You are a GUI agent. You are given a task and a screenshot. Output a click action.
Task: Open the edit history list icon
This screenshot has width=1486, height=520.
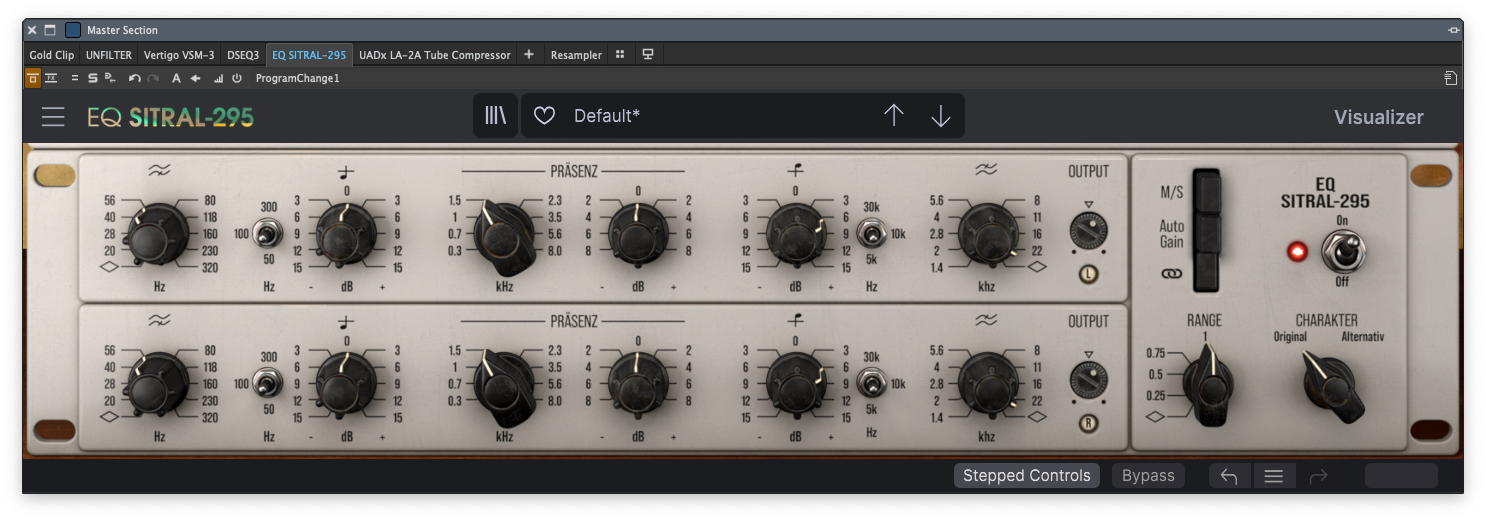[1273, 476]
